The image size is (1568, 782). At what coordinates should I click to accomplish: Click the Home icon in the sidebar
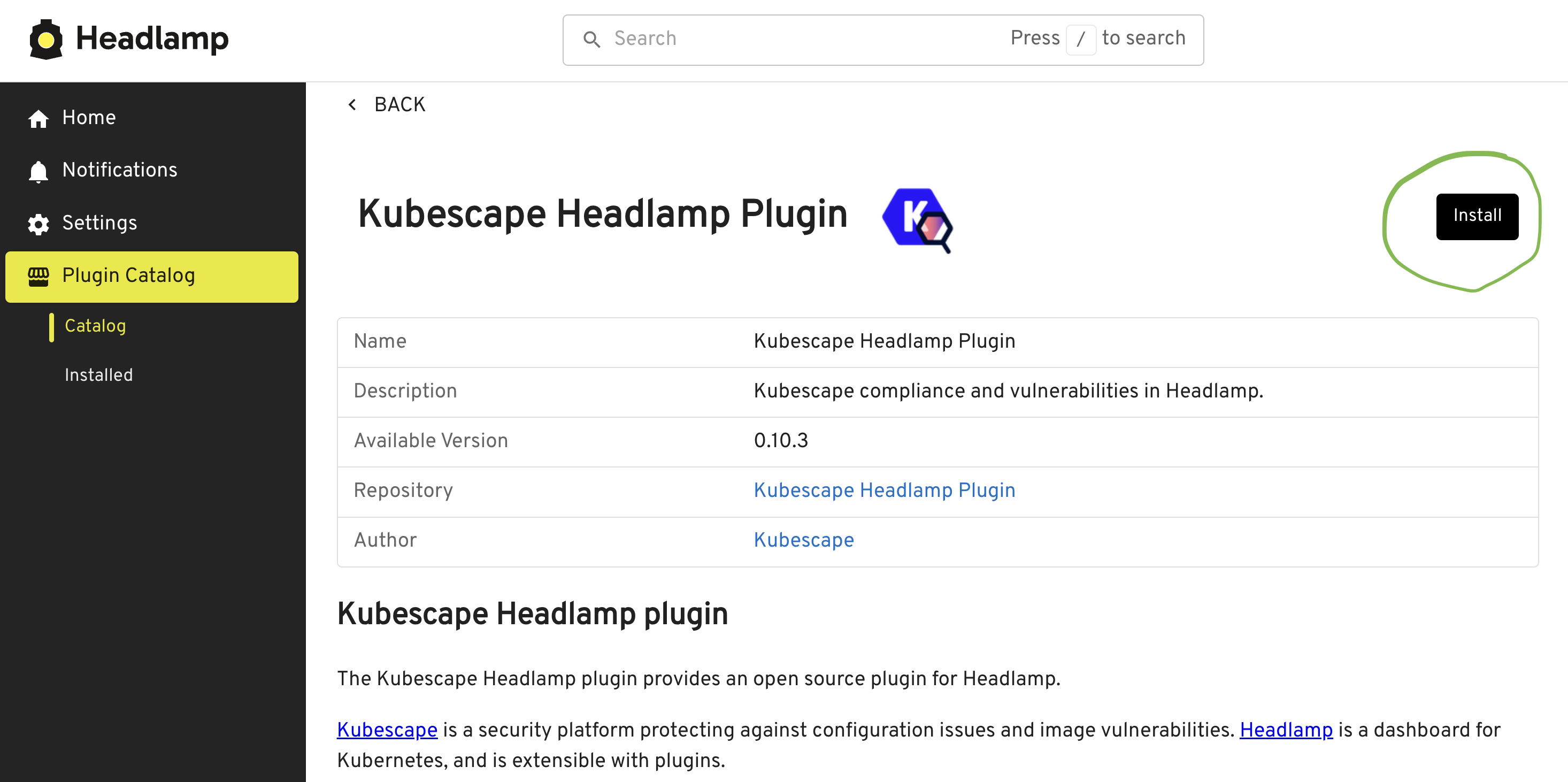click(38, 118)
